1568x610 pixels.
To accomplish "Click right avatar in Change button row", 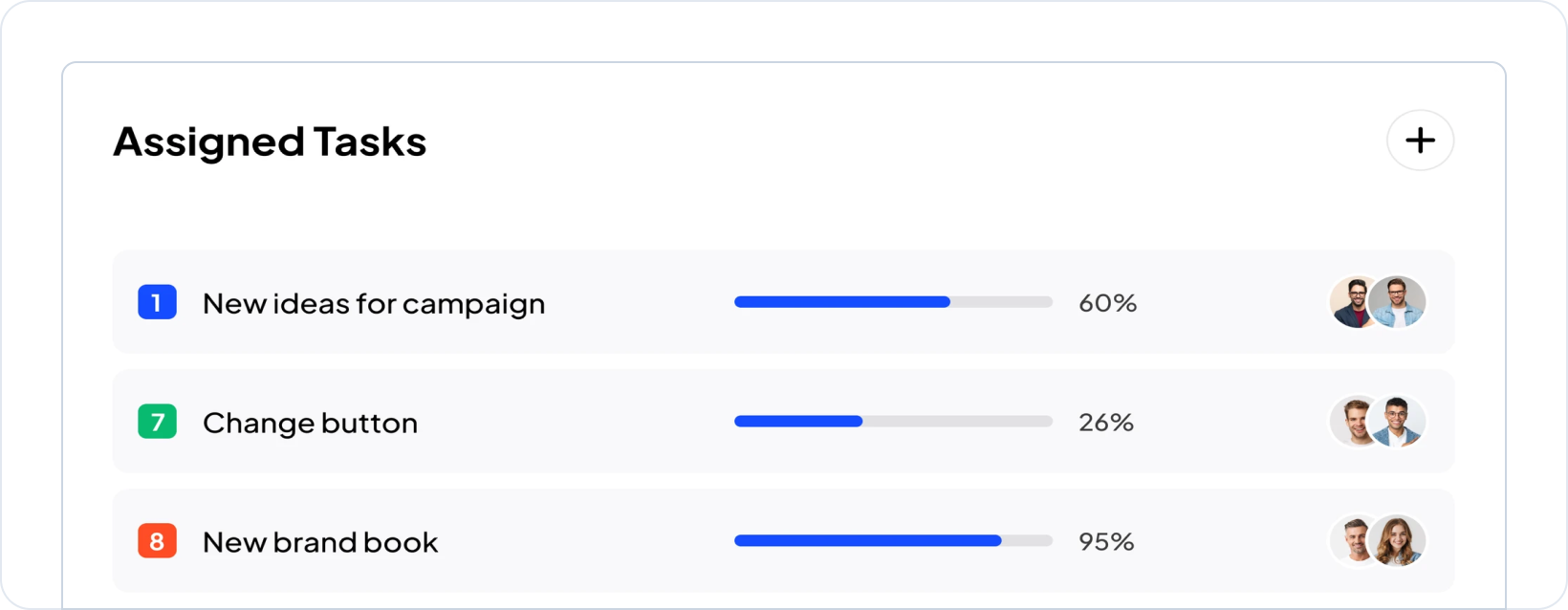I will (x=1400, y=422).
